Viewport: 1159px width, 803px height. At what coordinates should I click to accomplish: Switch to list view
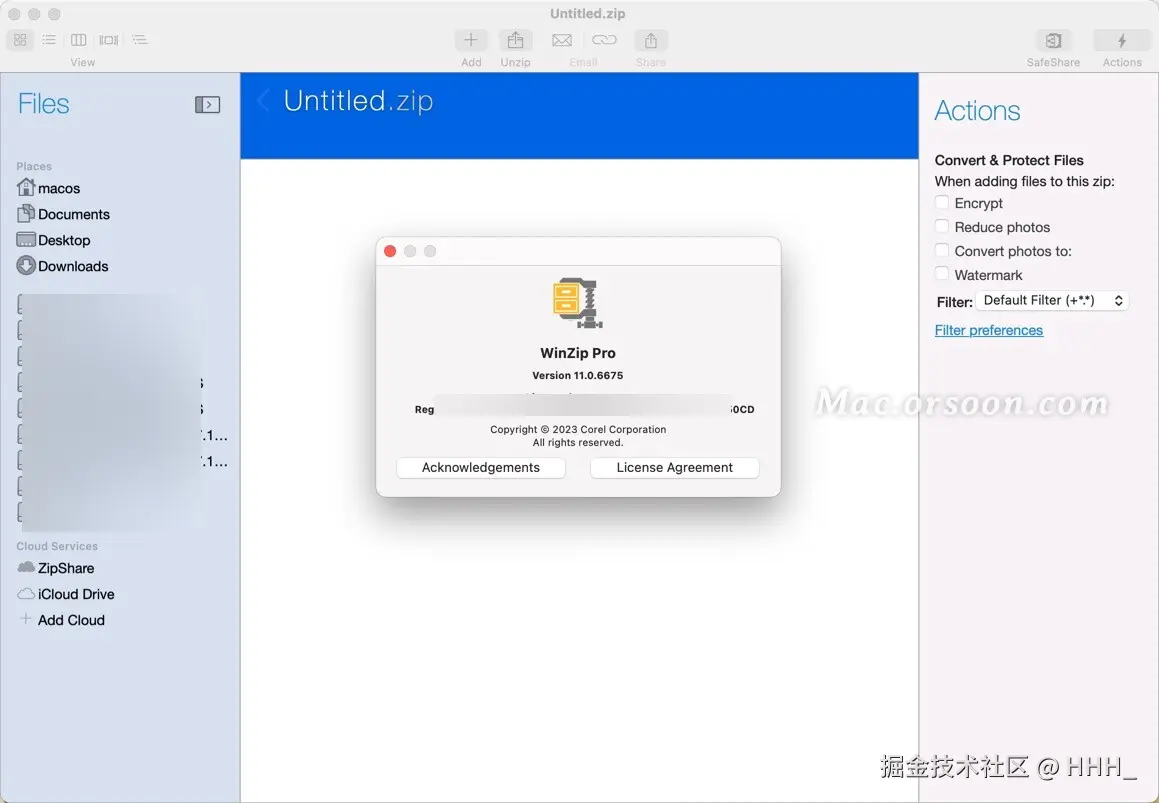click(x=49, y=40)
